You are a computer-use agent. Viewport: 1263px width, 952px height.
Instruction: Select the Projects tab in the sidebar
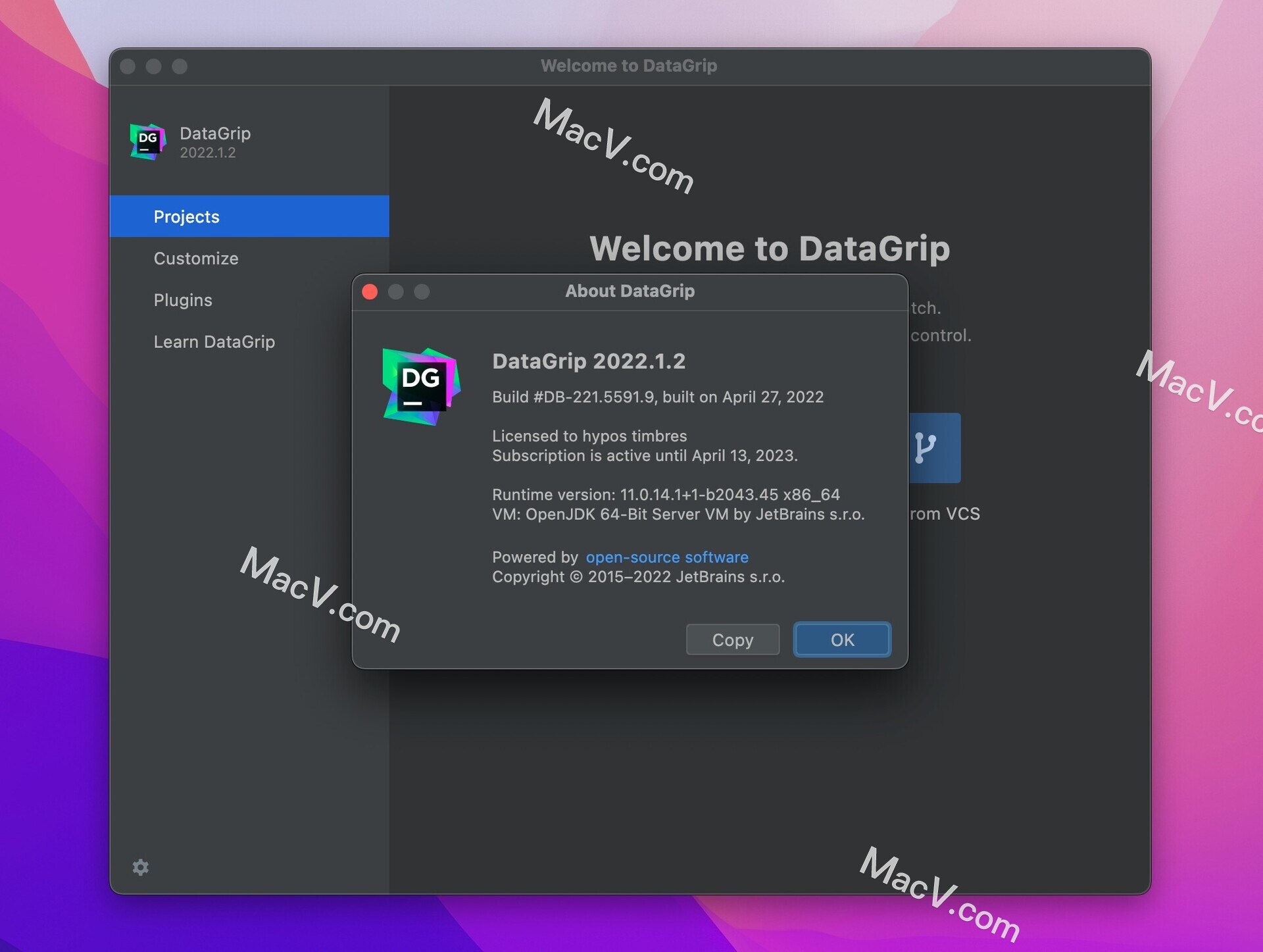click(x=249, y=216)
